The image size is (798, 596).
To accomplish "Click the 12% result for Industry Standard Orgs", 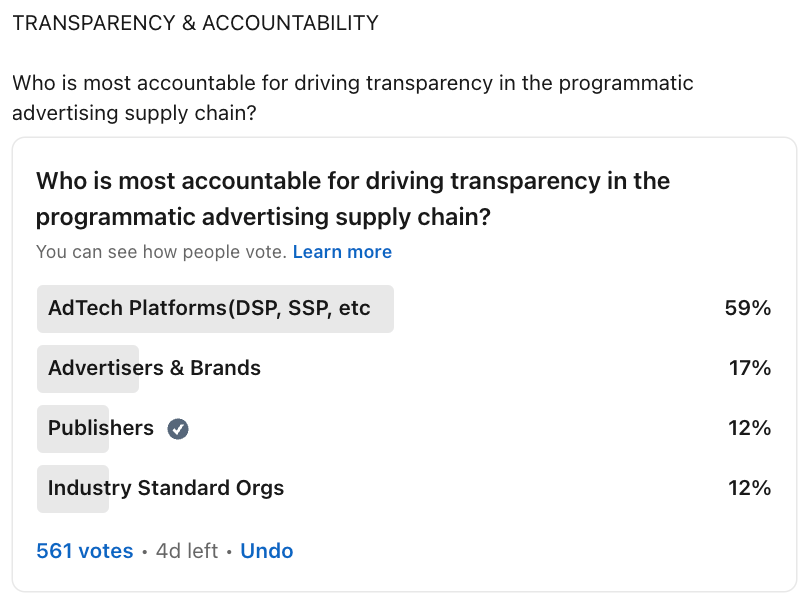I will pos(749,488).
